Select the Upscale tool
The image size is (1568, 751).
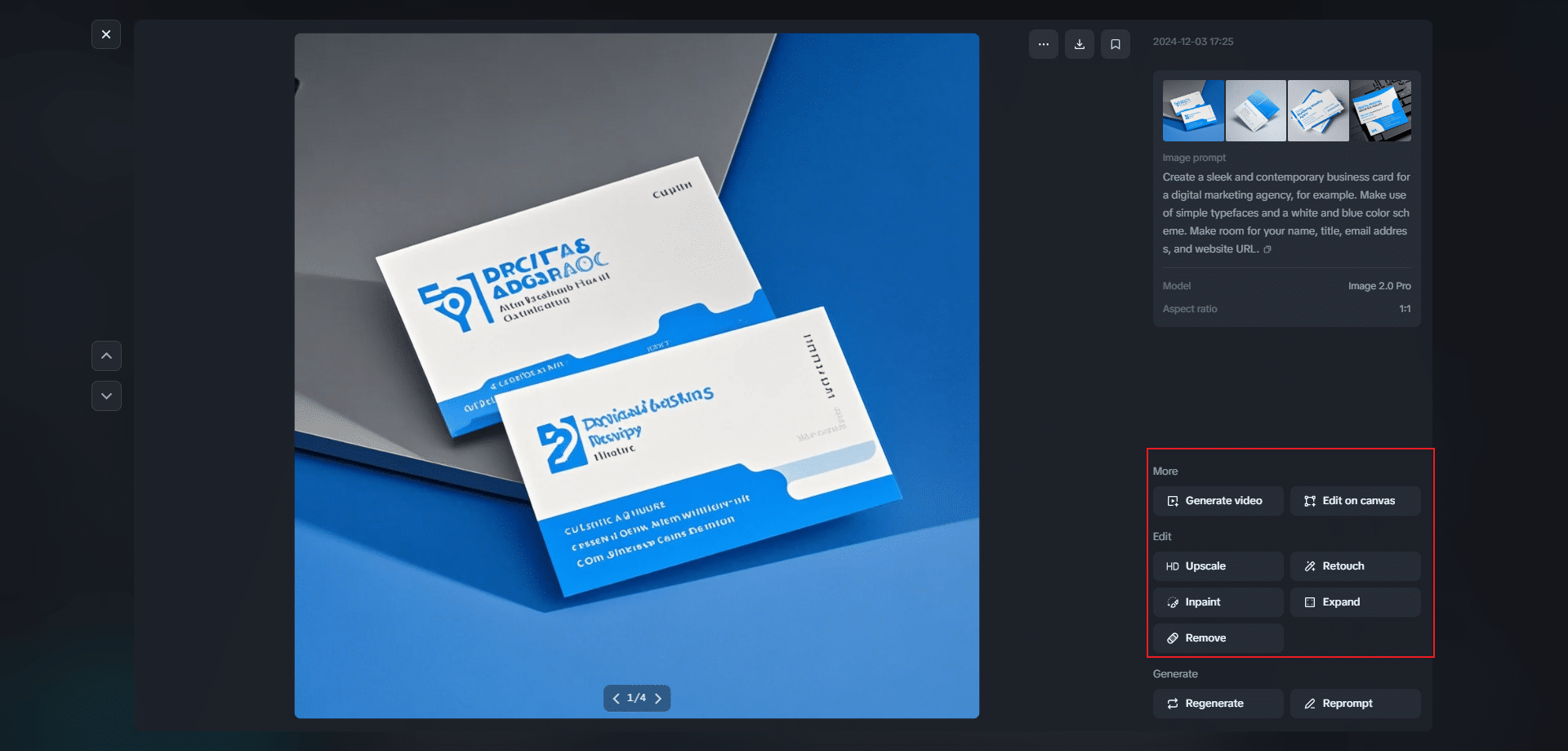1217,565
